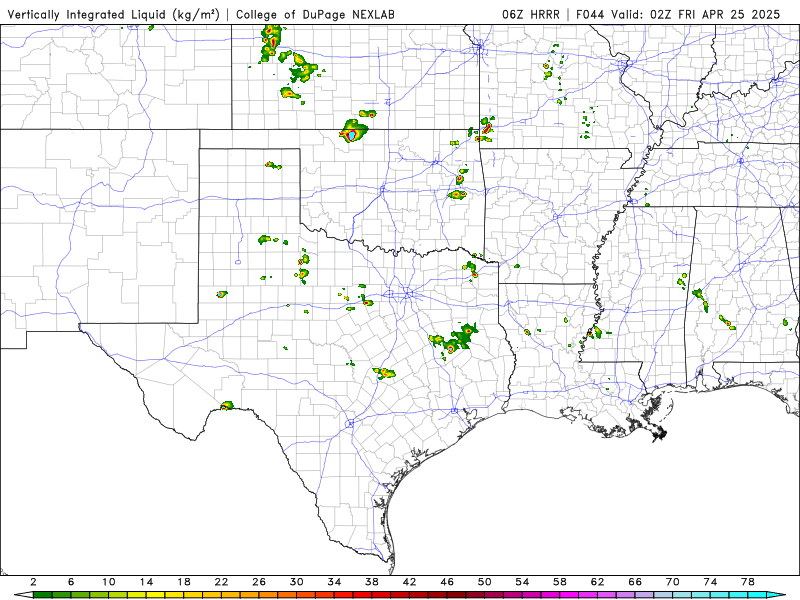Click the 'College of DuPage NEXLAB' label
Screen dimensions: 800x600
pyautogui.click(x=315, y=14)
